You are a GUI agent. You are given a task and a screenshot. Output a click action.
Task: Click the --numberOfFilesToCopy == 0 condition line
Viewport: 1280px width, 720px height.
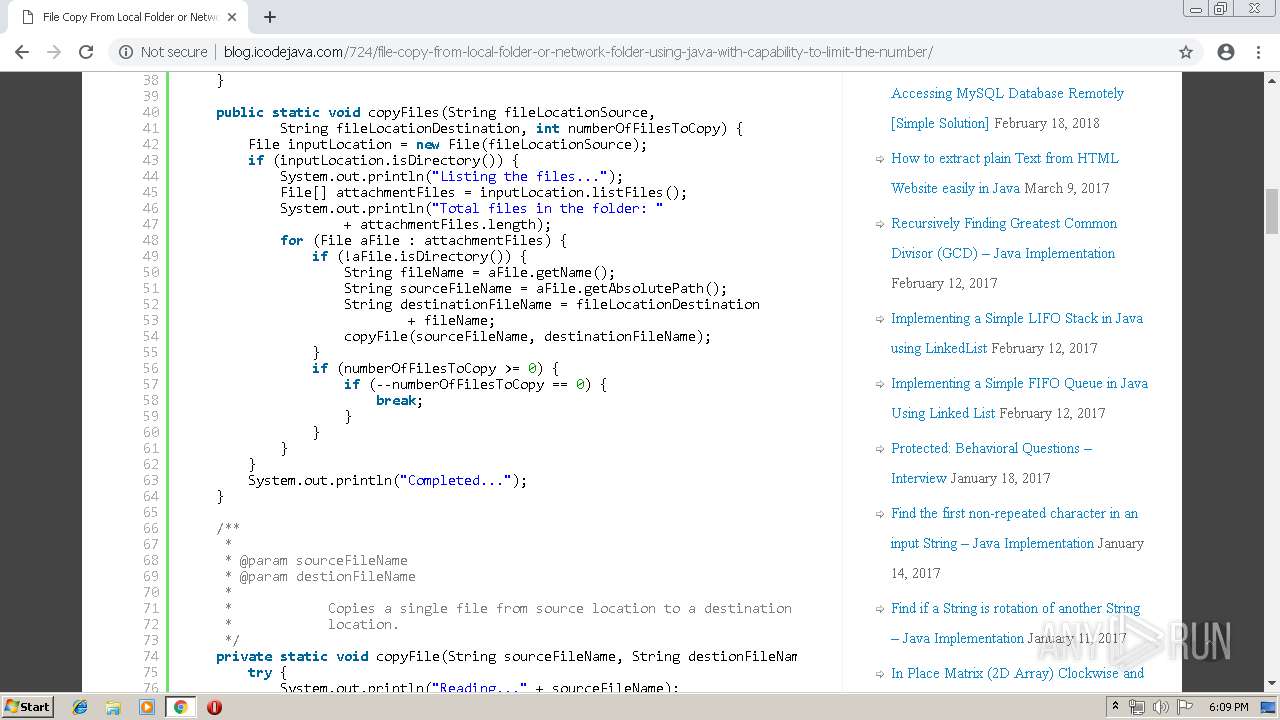pyautogui.click(x=476, y=384)
